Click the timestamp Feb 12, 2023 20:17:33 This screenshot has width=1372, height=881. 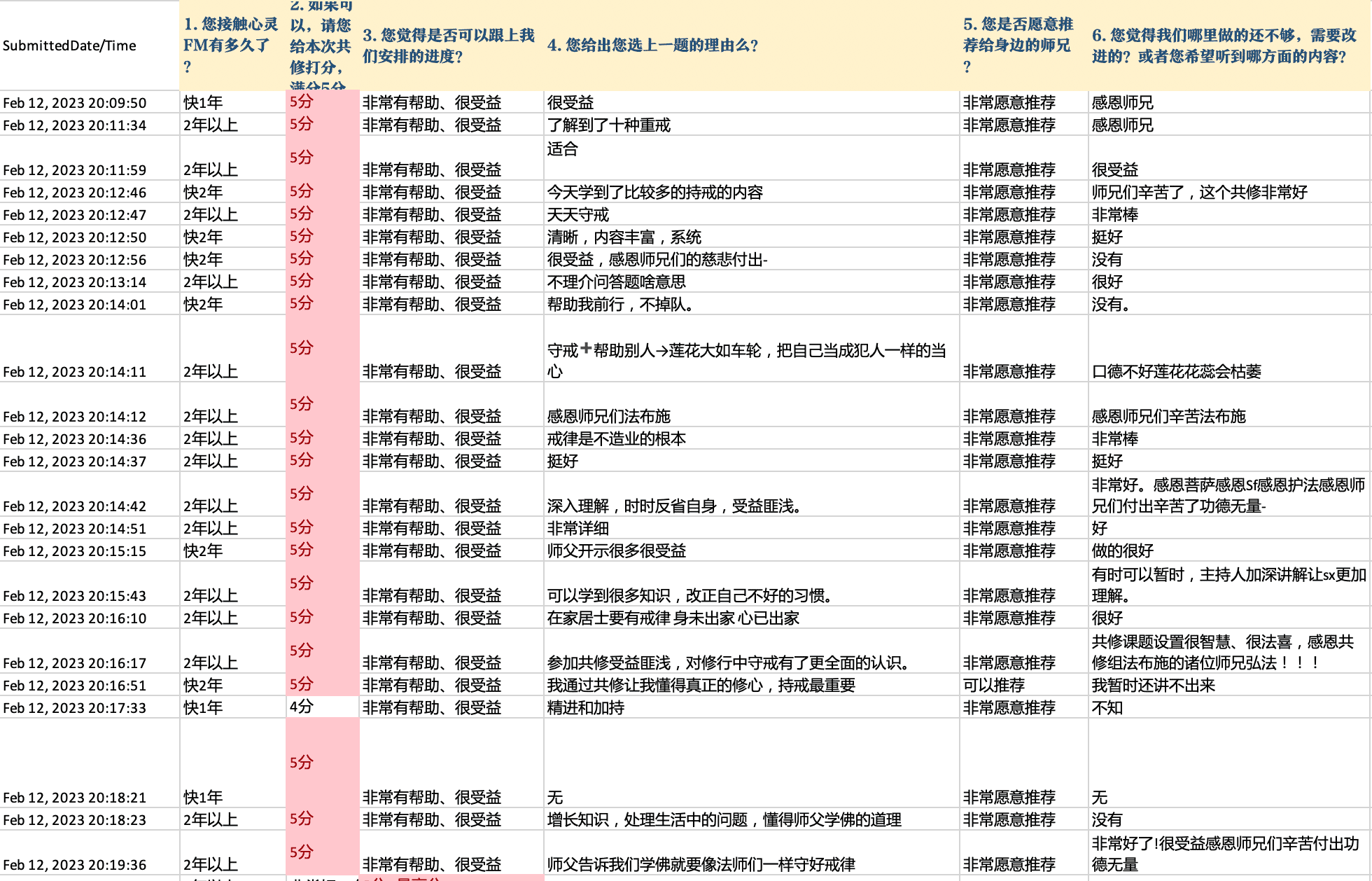coord(75,708)
